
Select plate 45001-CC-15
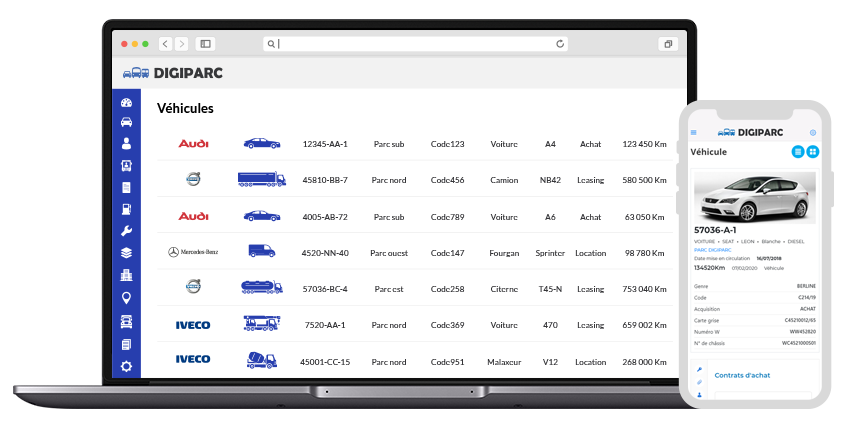[325, 362]
